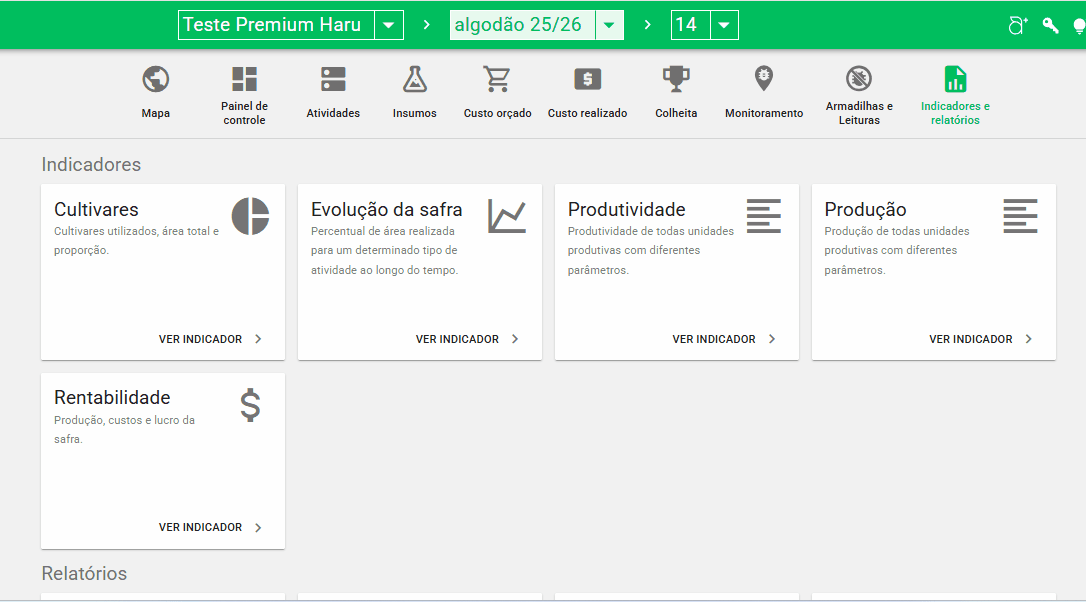
Task: Click the chevron between farm and season
Action: point(427,25)
